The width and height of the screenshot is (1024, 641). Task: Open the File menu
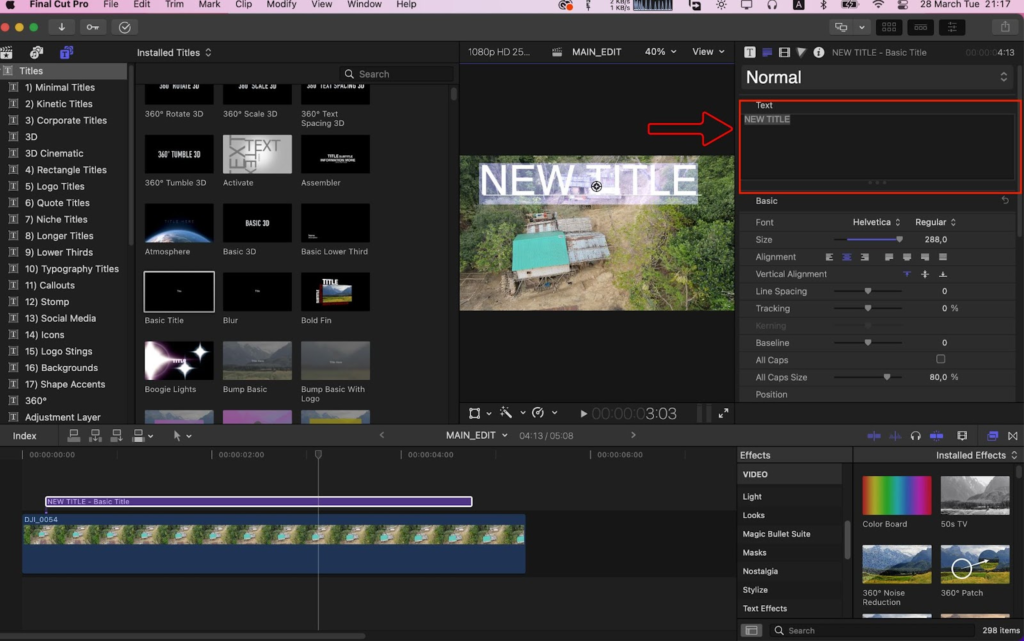coord(111,5)
